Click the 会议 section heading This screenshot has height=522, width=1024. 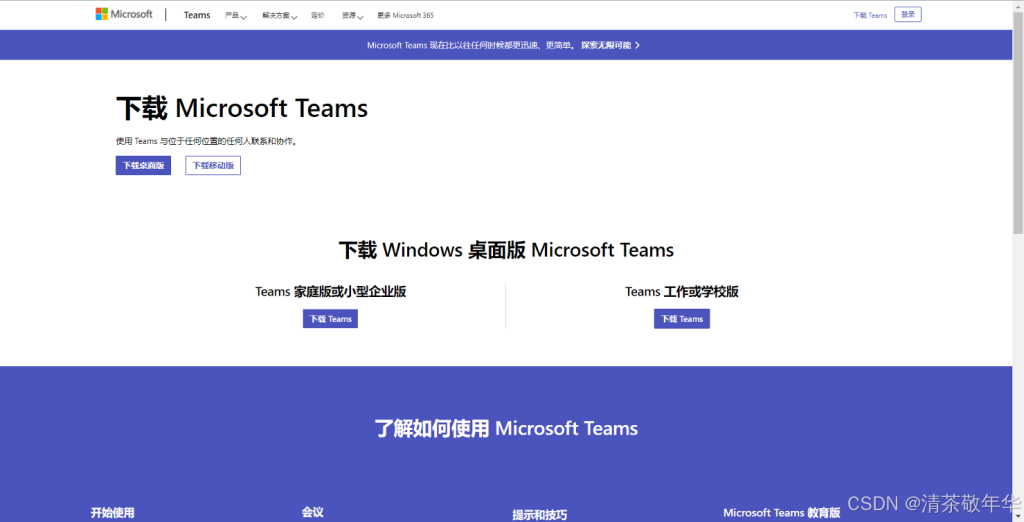click(x=312, y=512)
